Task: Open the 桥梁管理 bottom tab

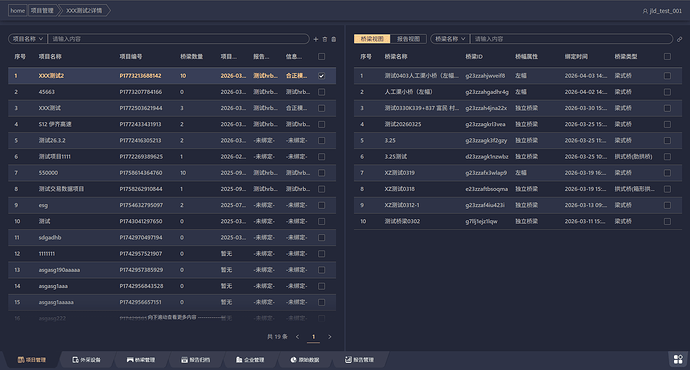Action: 141,360
